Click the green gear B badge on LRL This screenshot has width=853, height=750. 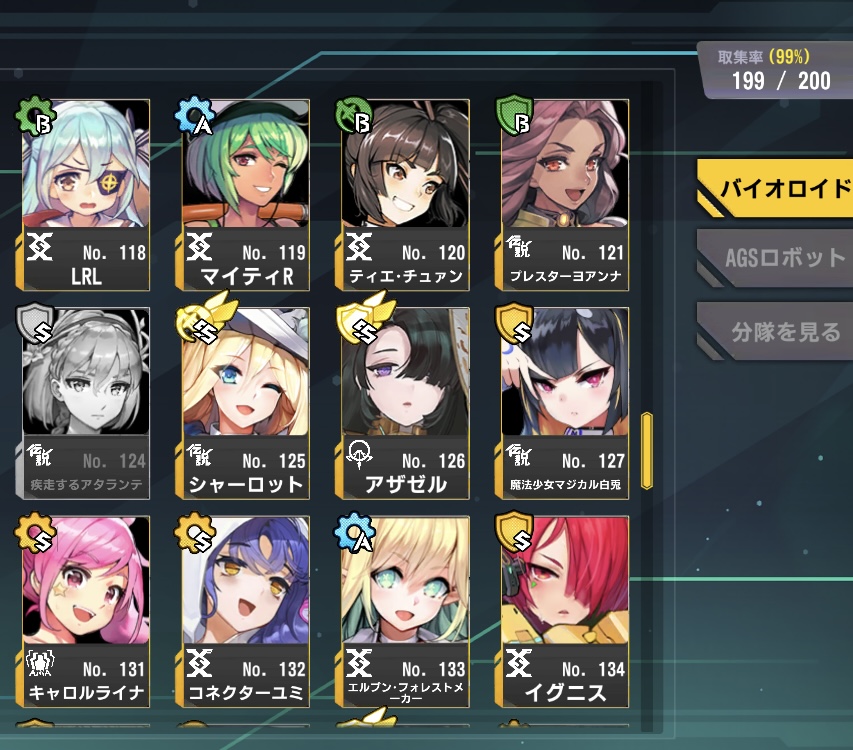click(x=34, y=115)
